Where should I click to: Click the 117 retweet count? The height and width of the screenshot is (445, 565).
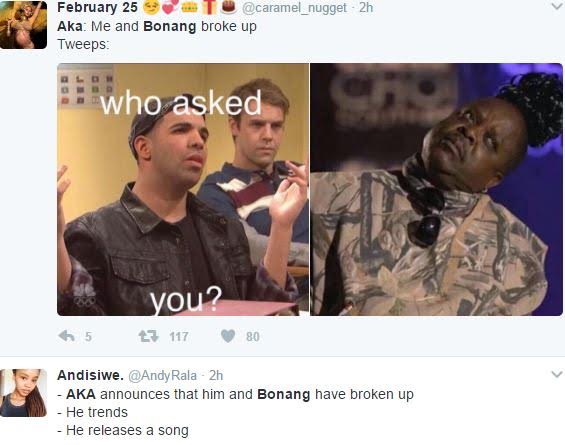179,337
